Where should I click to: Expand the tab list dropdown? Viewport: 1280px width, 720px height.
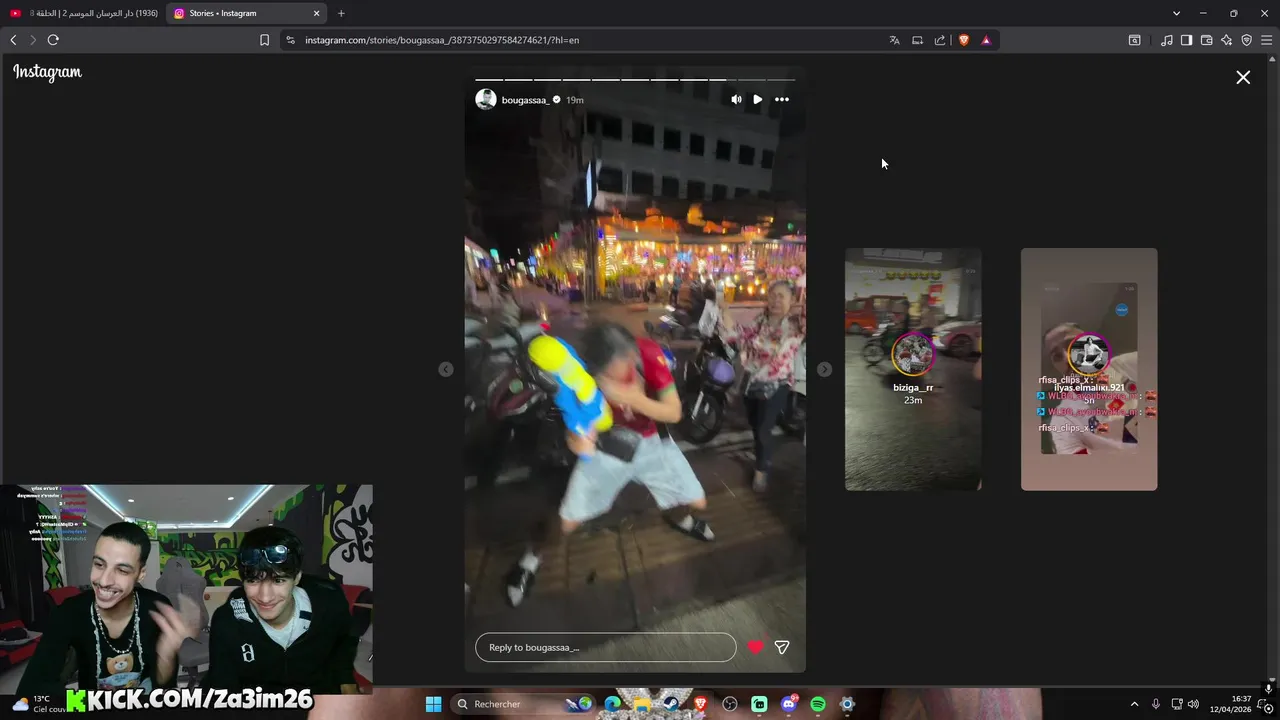point(1176,13)
